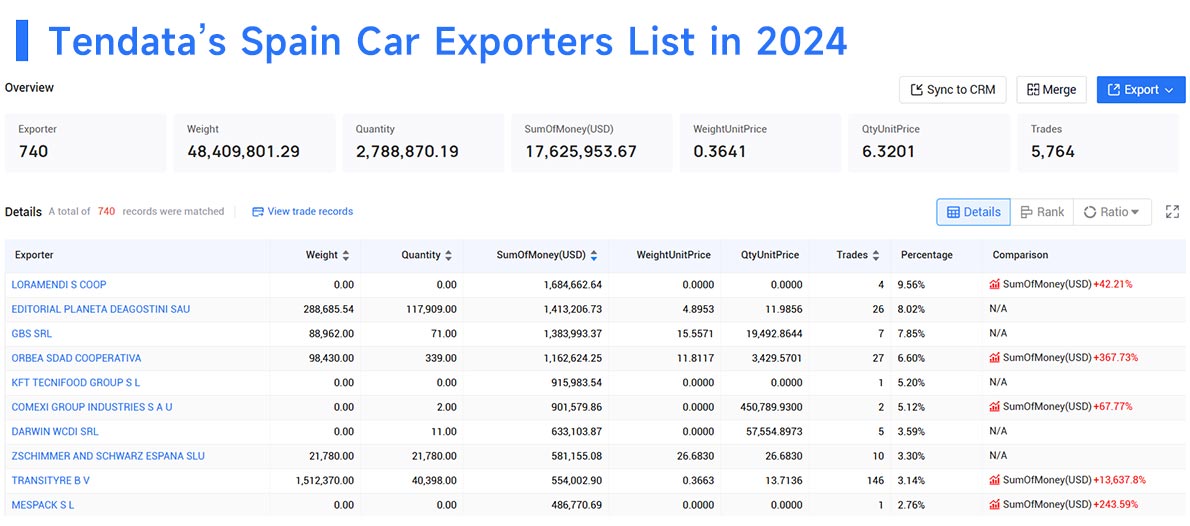Open View trade records link

302,212
